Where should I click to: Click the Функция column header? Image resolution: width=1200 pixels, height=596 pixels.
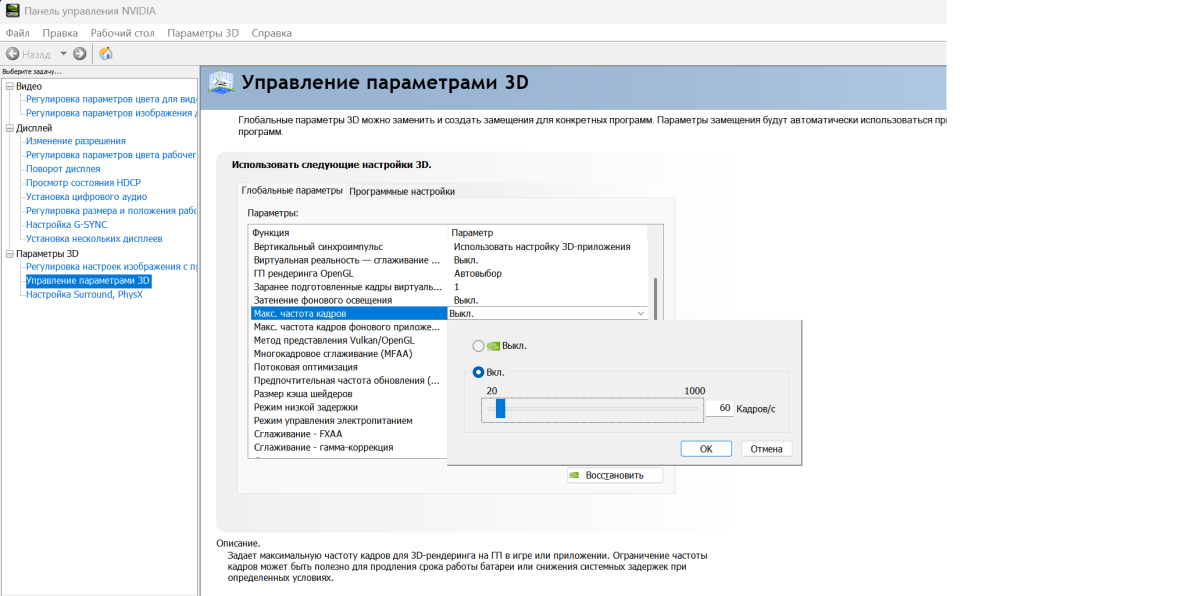(x=349, y=232)
